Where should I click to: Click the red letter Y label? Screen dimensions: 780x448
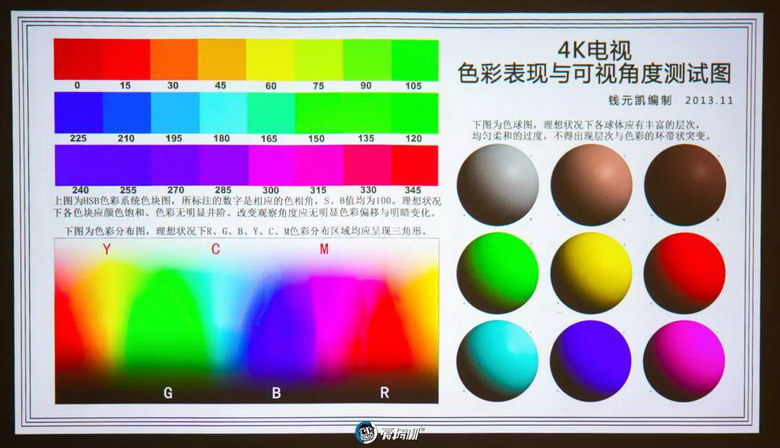pos(106,250)
